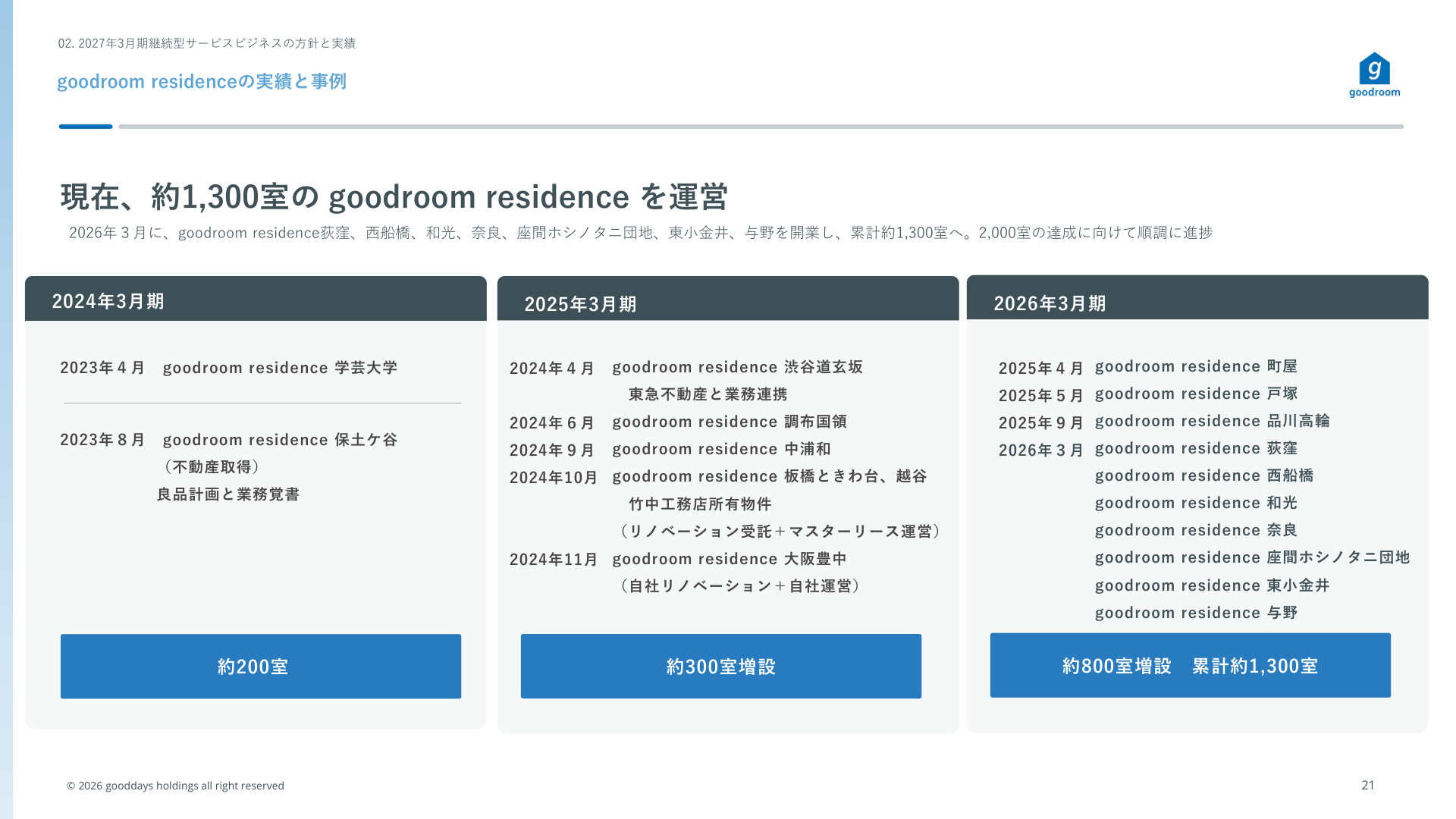Click the 2024年3月期 column header

point(256,299)
